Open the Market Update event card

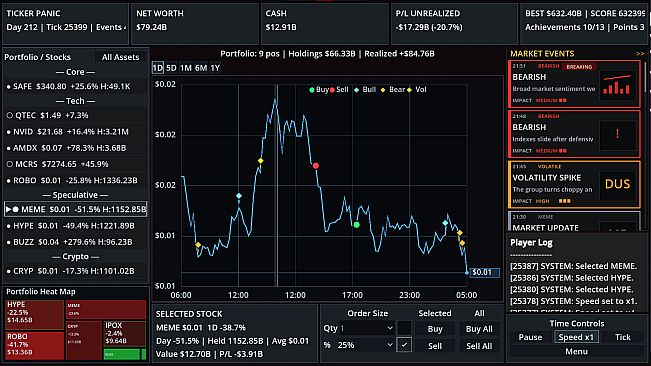click(574, 221)
